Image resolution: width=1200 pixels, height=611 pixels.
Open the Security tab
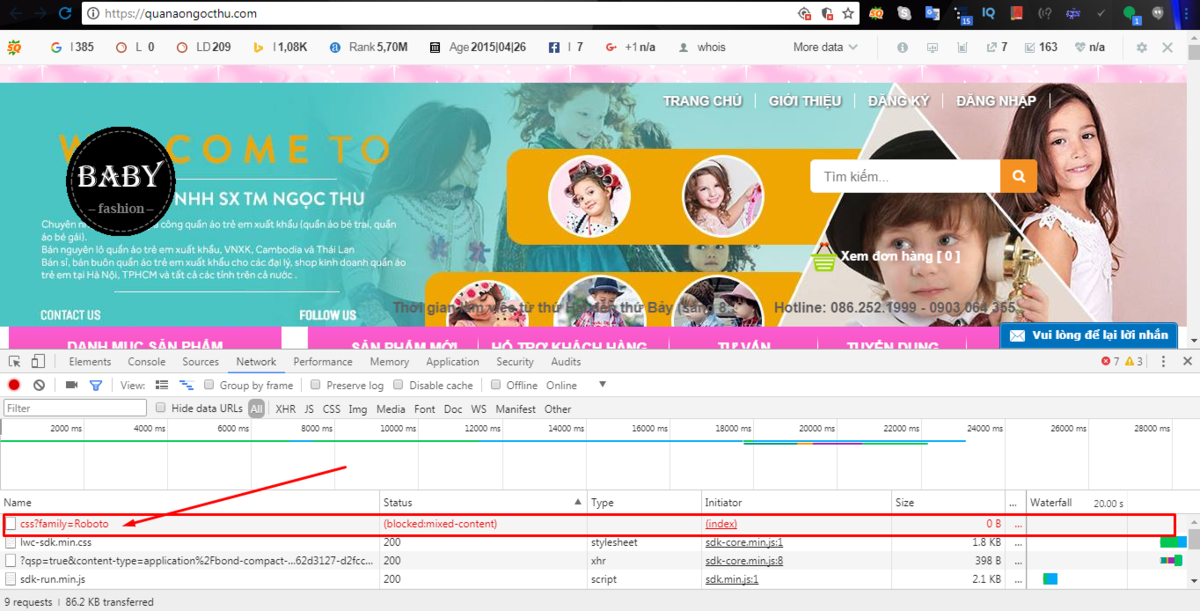click(x=515, y=362)
